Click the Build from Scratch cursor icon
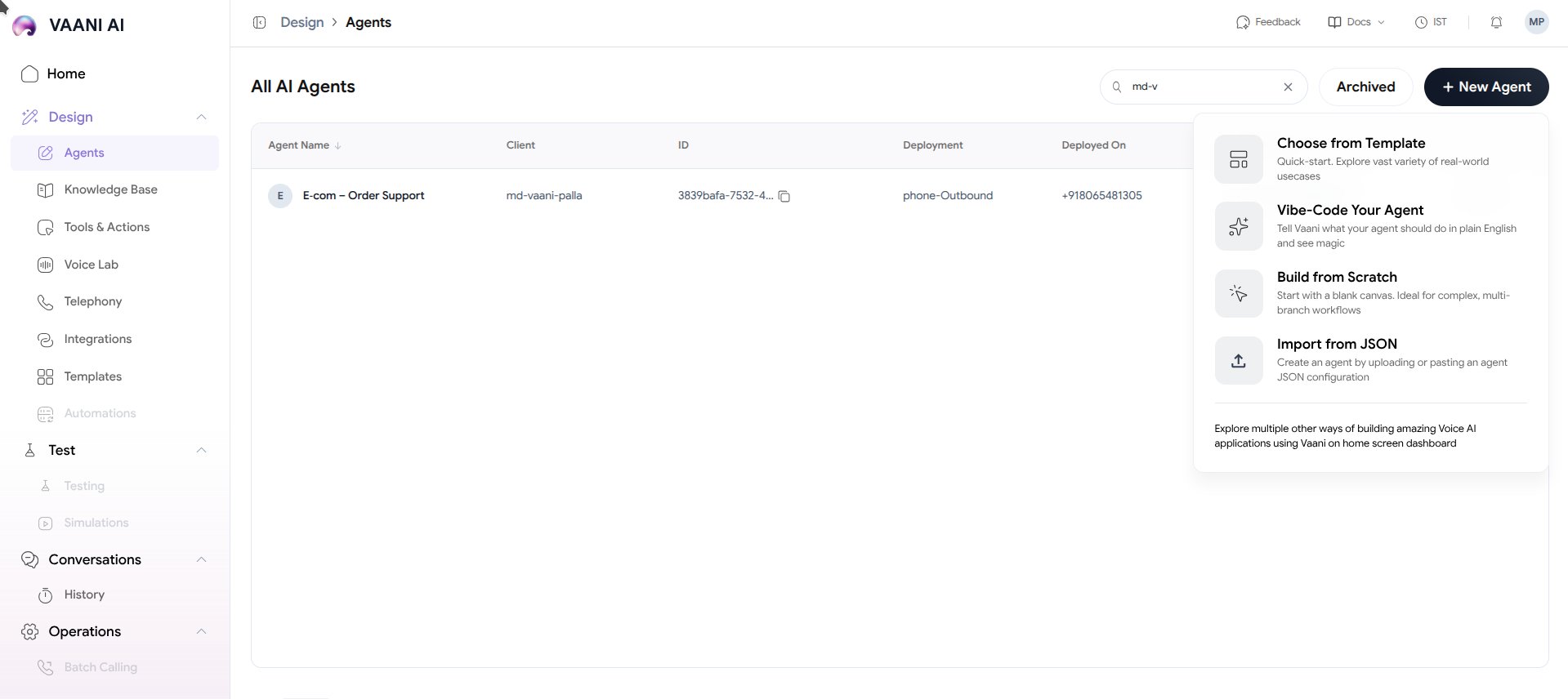This screenshot has width=1568, height=699. tap(1239, 293)
